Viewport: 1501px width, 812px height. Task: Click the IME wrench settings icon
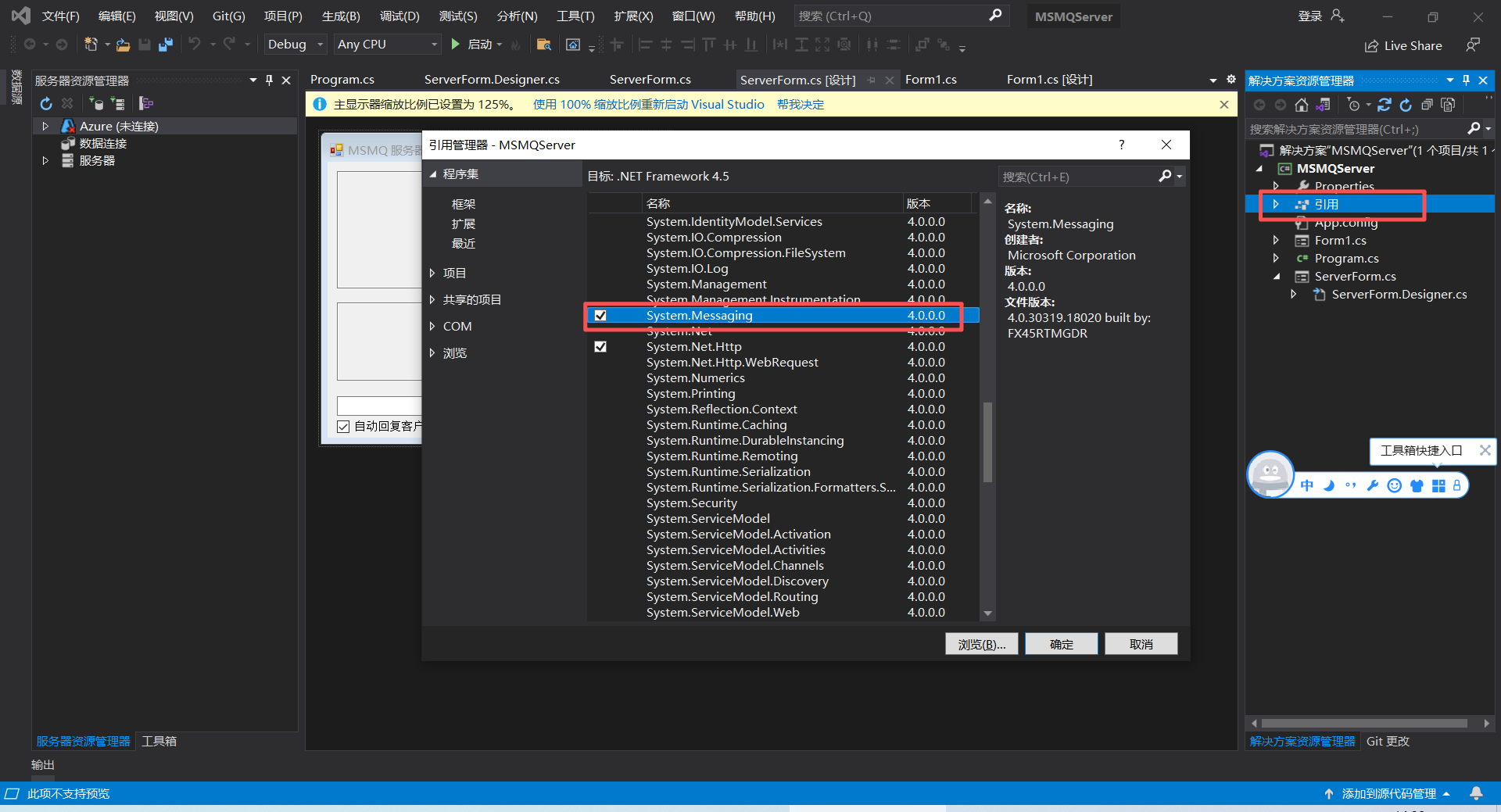pos(1373,485)
